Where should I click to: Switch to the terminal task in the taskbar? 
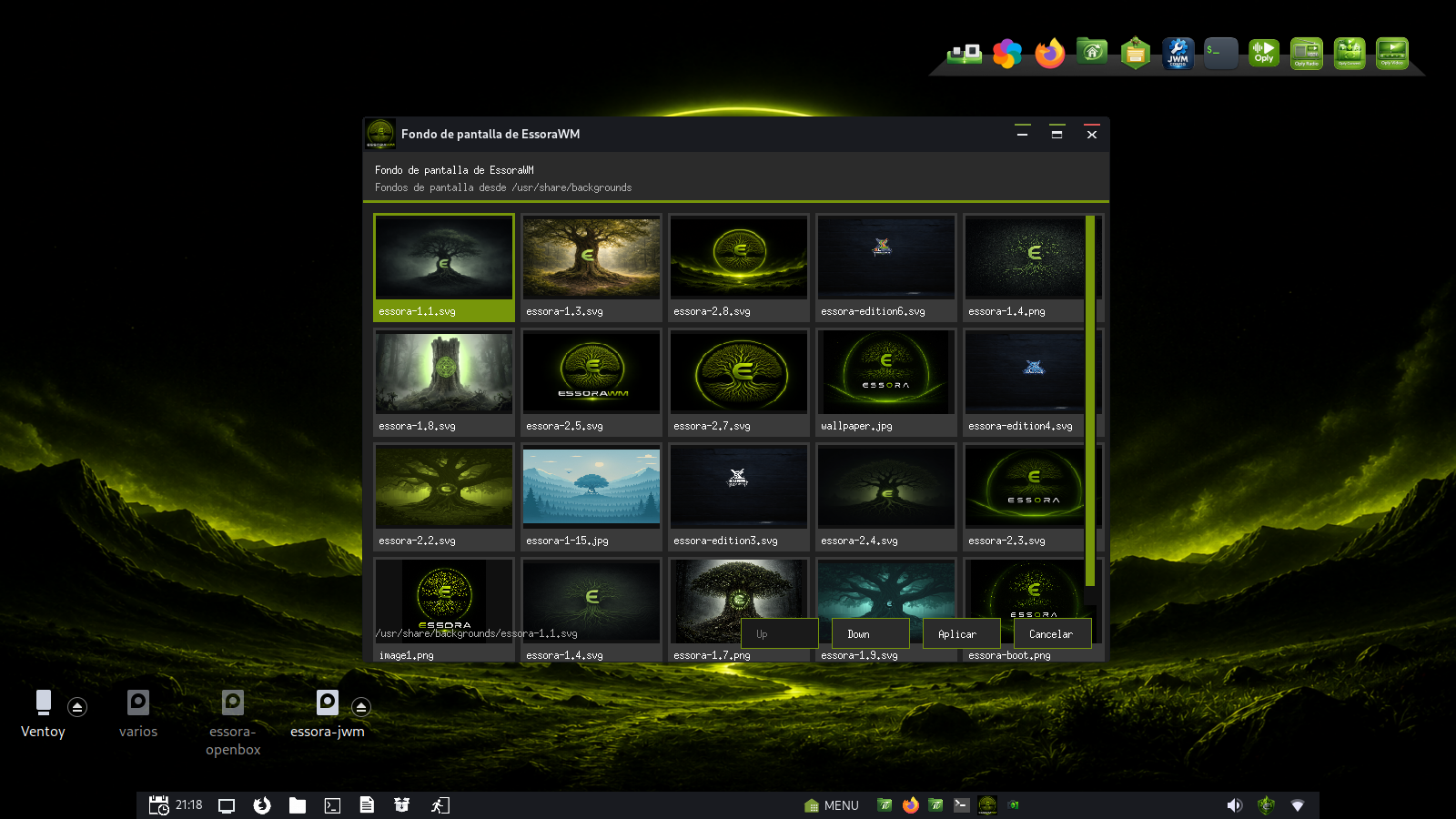[x=961, y=805]
